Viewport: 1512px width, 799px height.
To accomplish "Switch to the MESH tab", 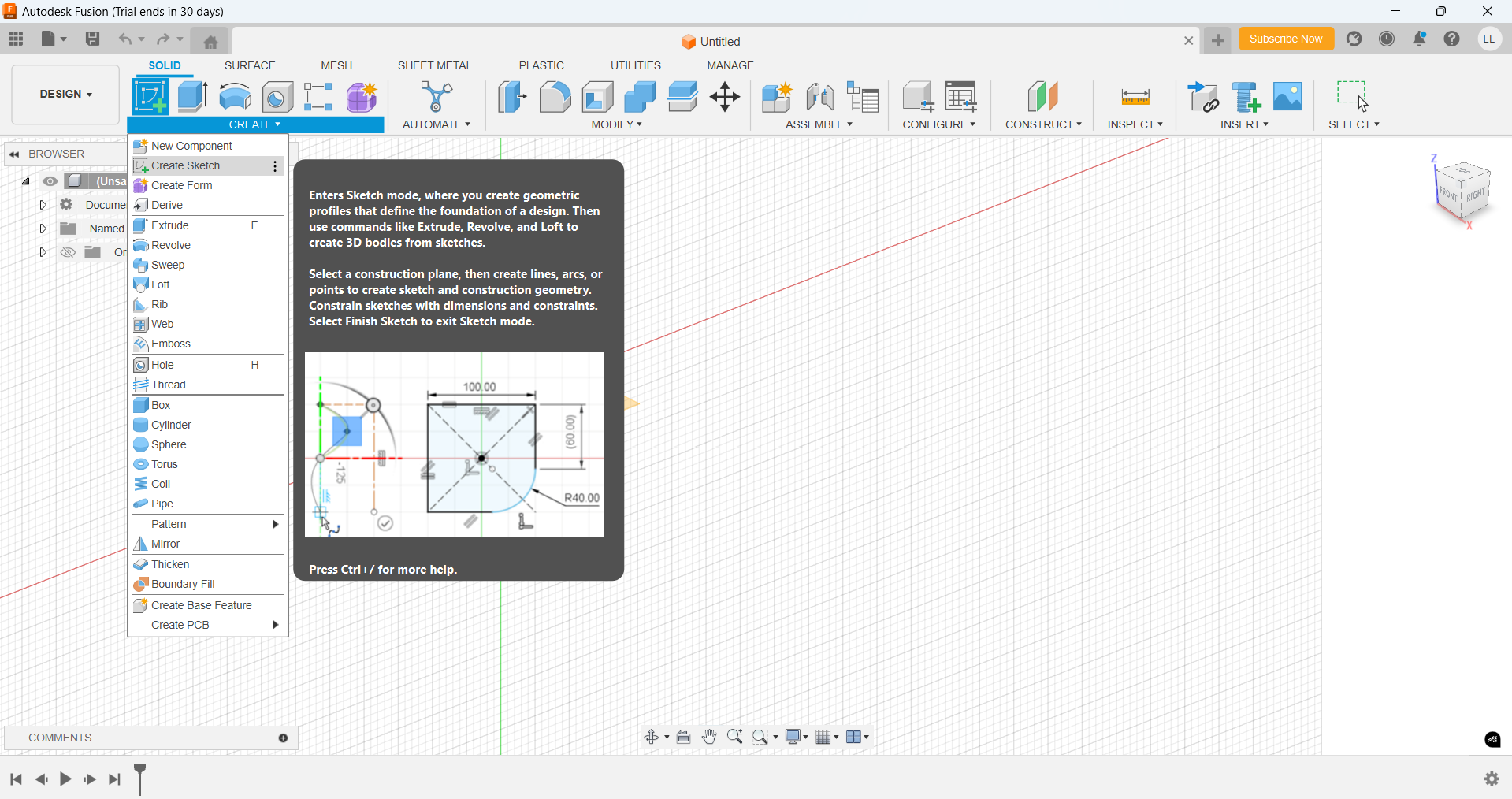I will pyautogui.click(x=336, y=65).
